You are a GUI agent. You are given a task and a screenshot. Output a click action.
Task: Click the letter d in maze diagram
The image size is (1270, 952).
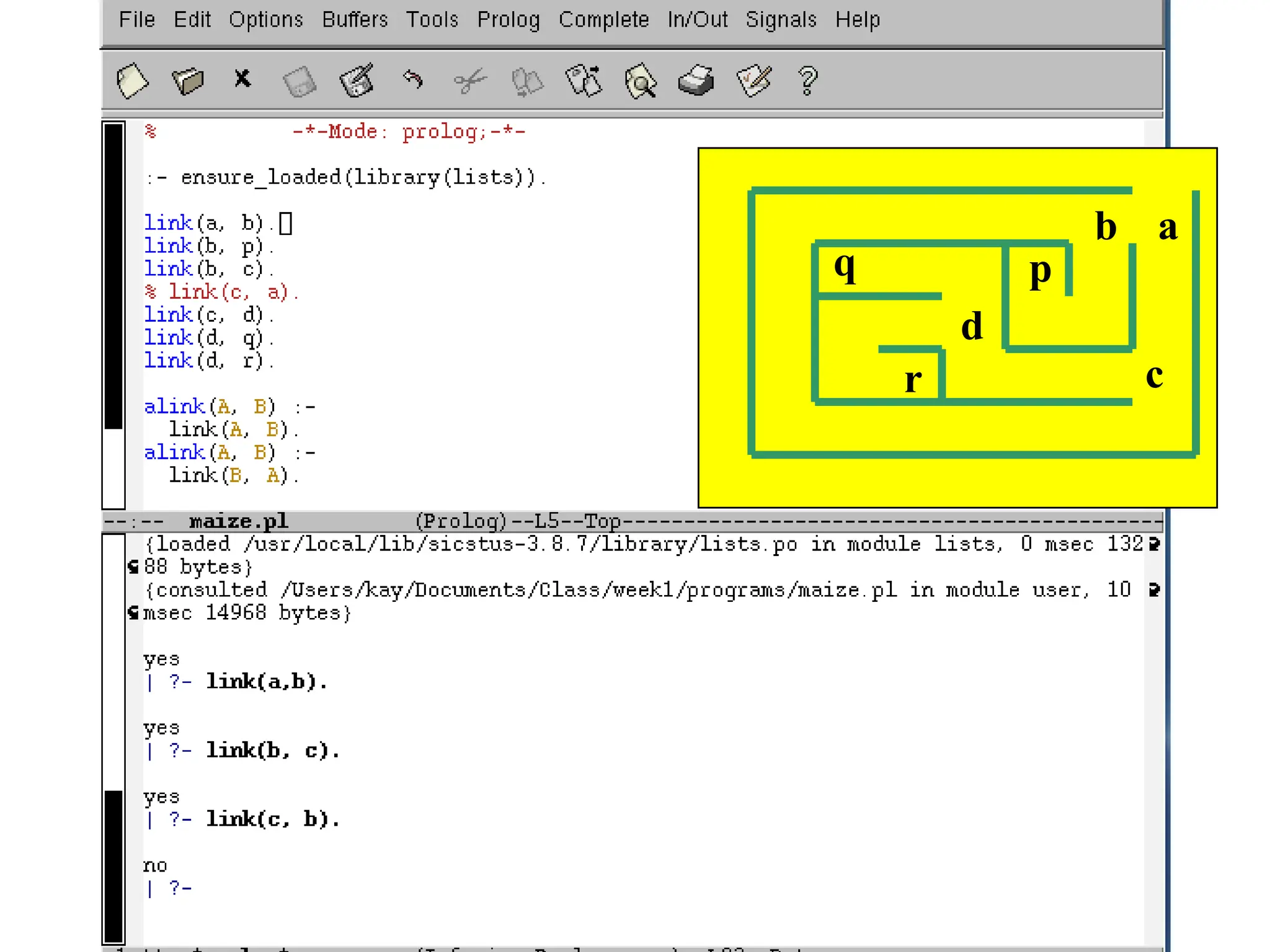[972, 325]
